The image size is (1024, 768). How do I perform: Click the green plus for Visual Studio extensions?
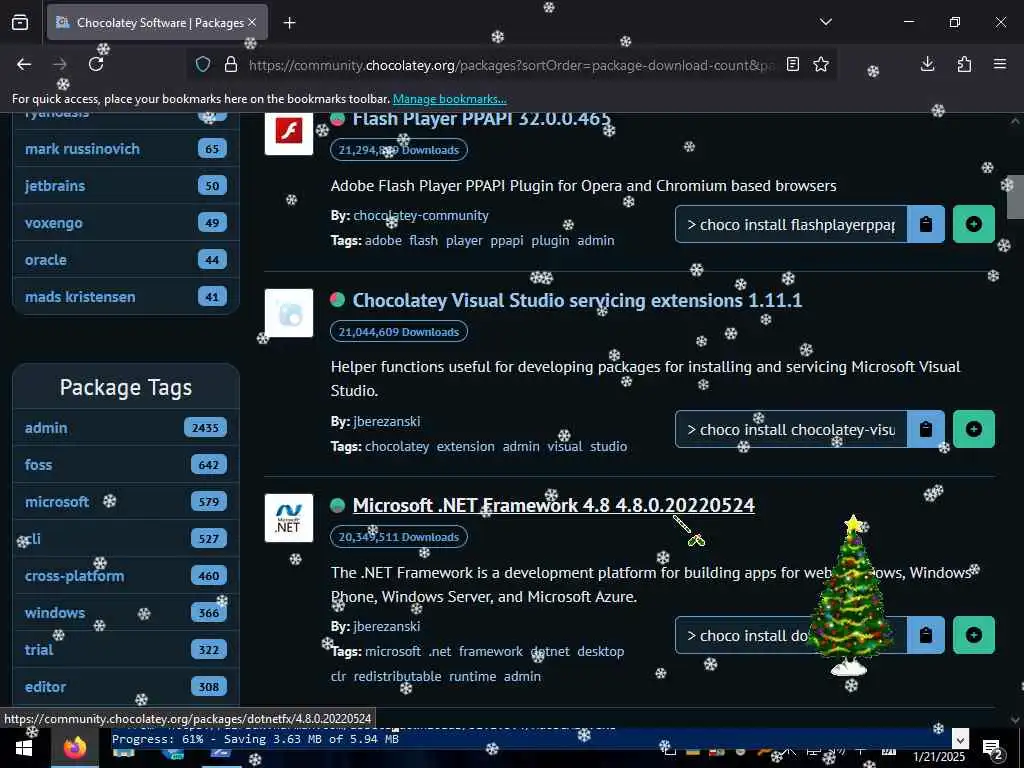coord(974,429)
